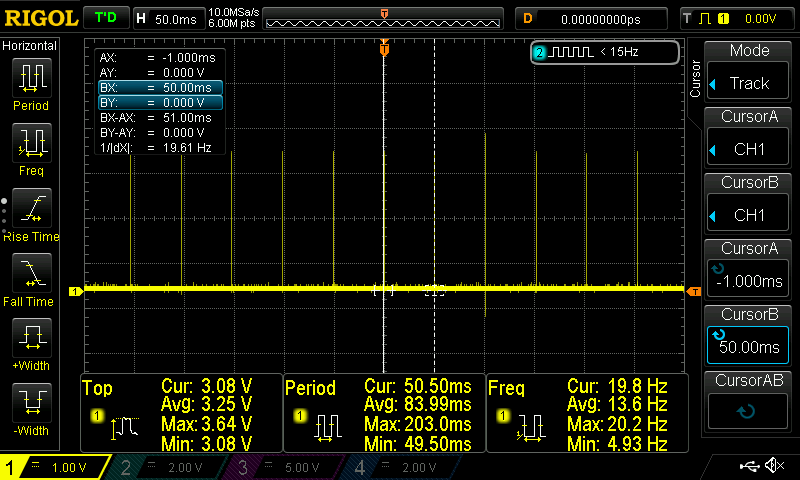800x480 pixels.
Task: Click the speaker mute icon
Action: coord(773,466)
